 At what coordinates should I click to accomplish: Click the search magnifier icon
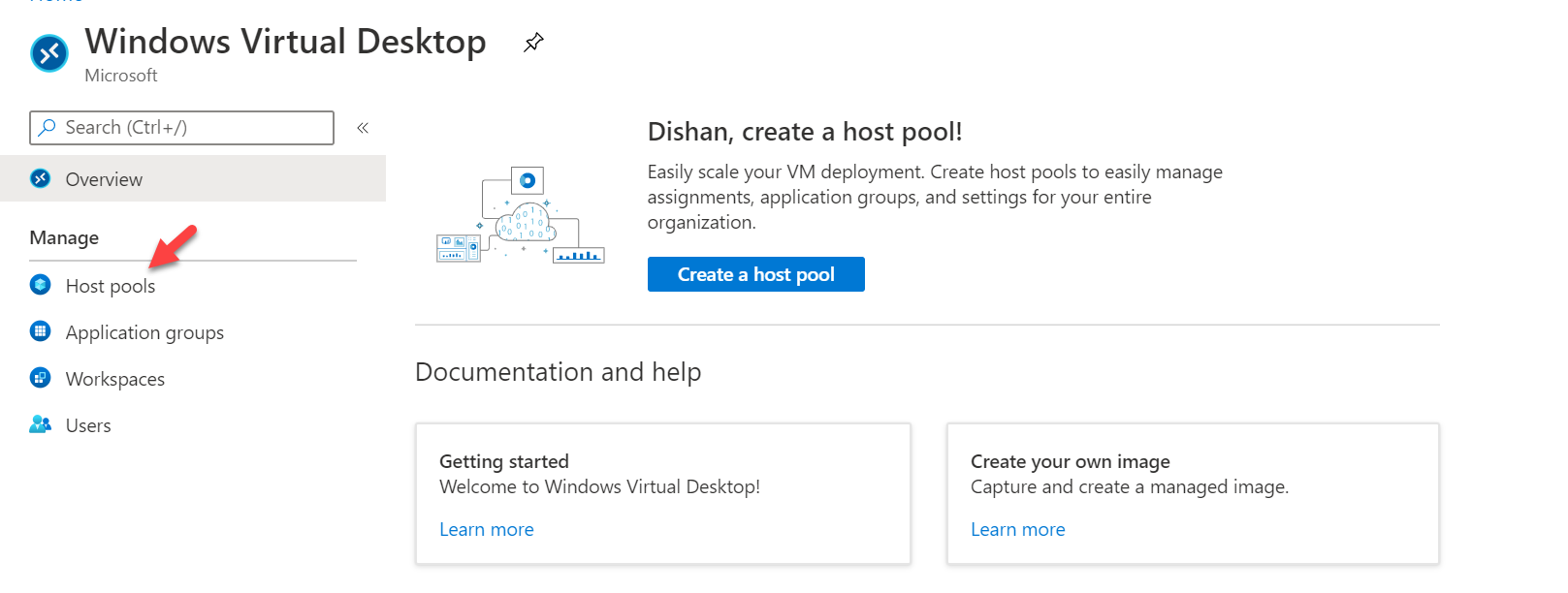pyautogui.click(x=47, y=128)
